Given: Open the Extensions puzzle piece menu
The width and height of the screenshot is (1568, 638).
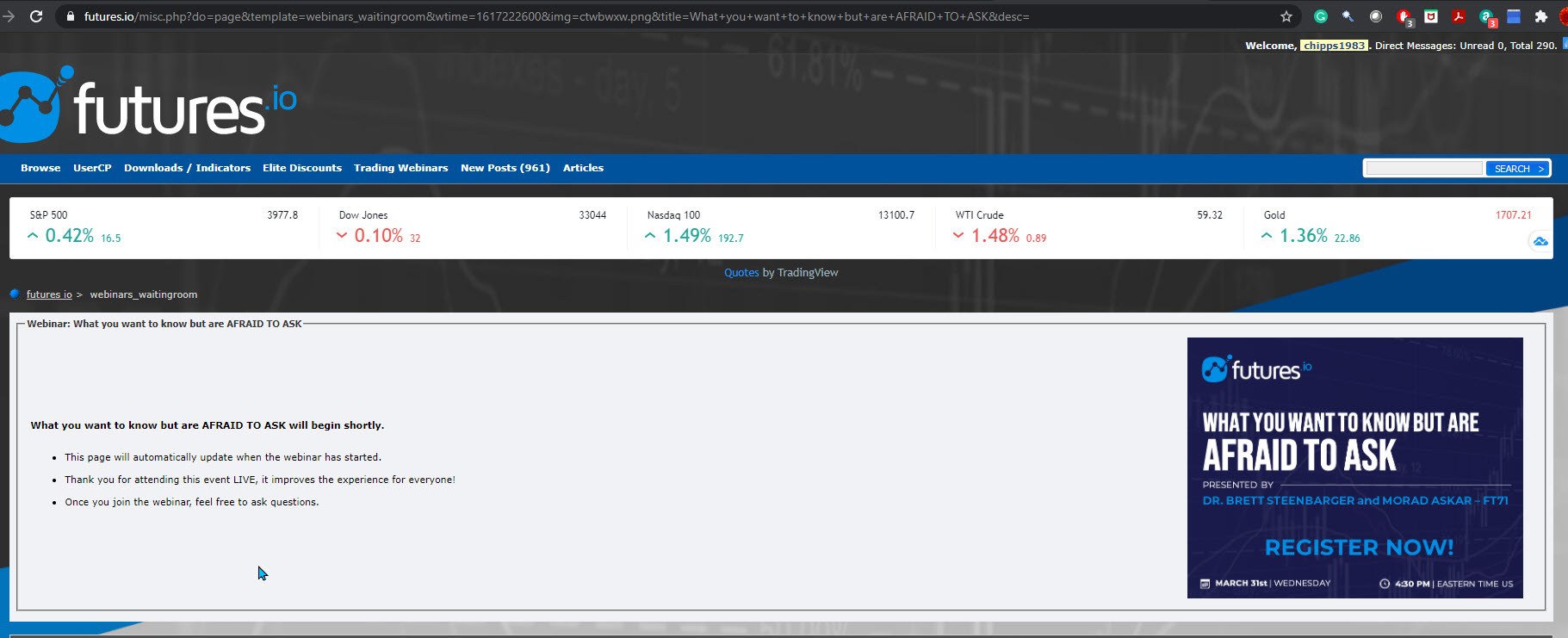Looking at the screenshot, I should point(1541,16).
